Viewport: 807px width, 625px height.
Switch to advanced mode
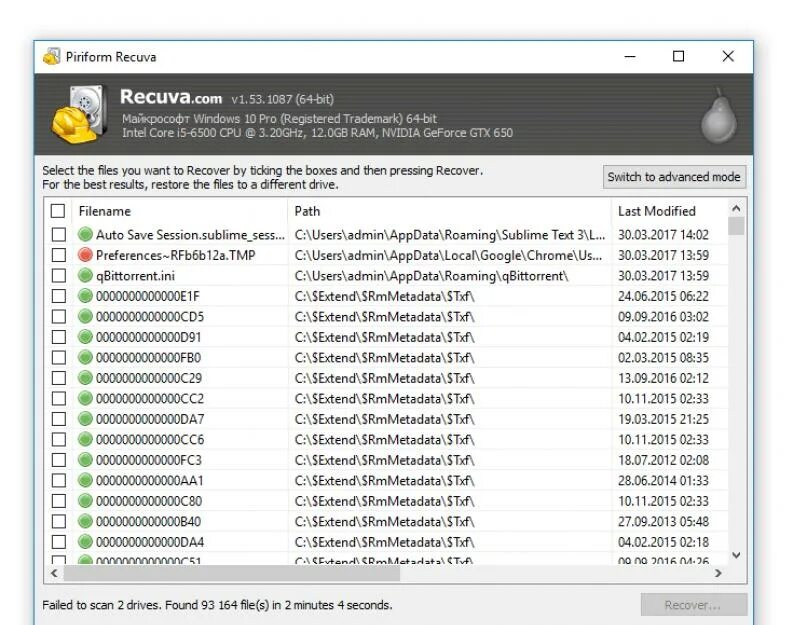674,177
